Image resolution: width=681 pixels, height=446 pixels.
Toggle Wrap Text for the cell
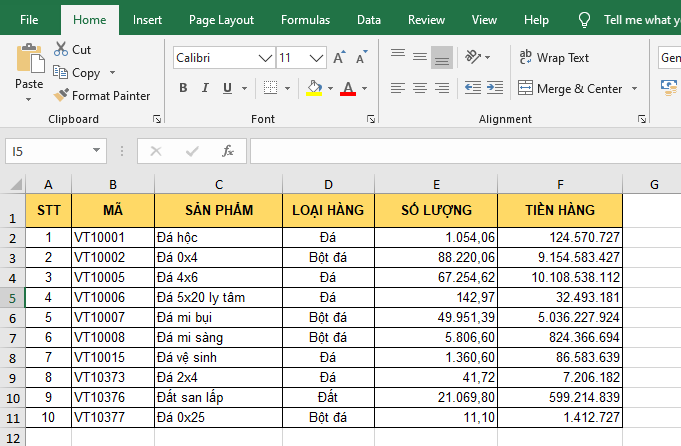[x=554, y=58]
